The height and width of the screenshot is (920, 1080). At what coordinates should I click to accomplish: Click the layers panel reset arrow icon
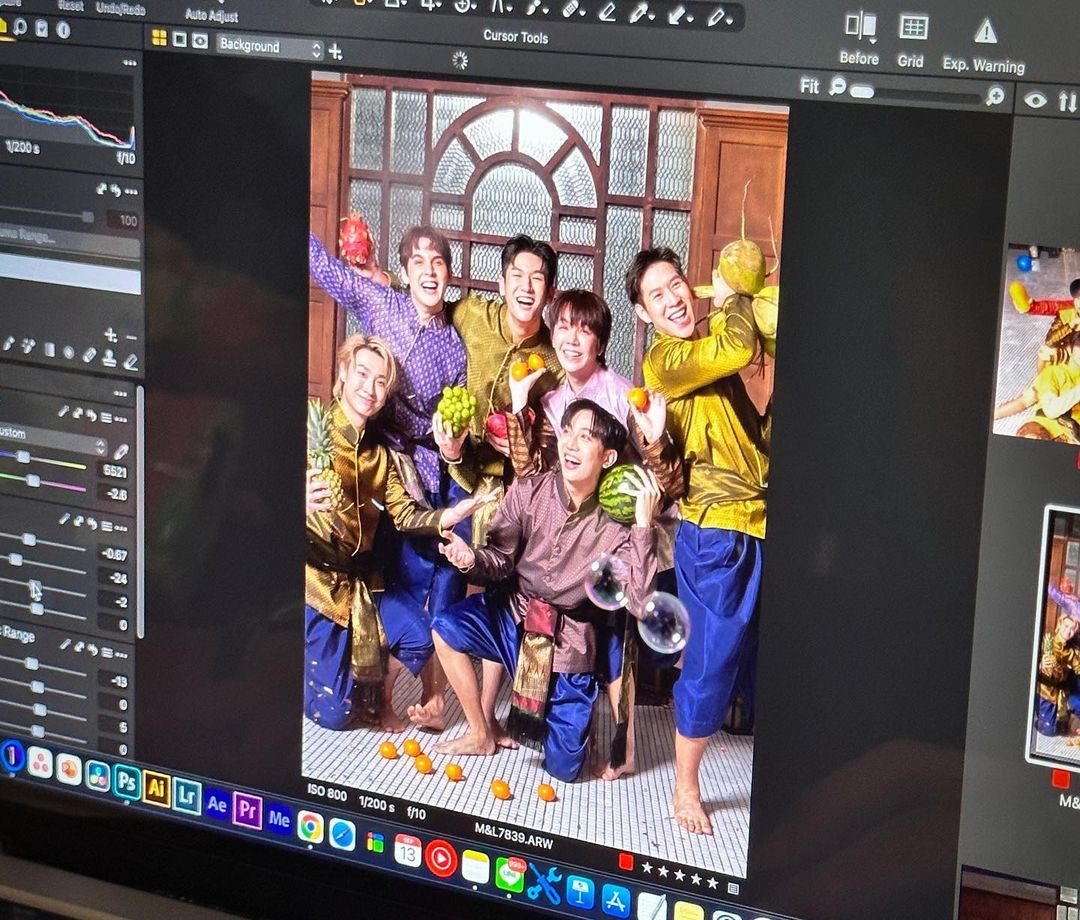click(x=116, y=189)
